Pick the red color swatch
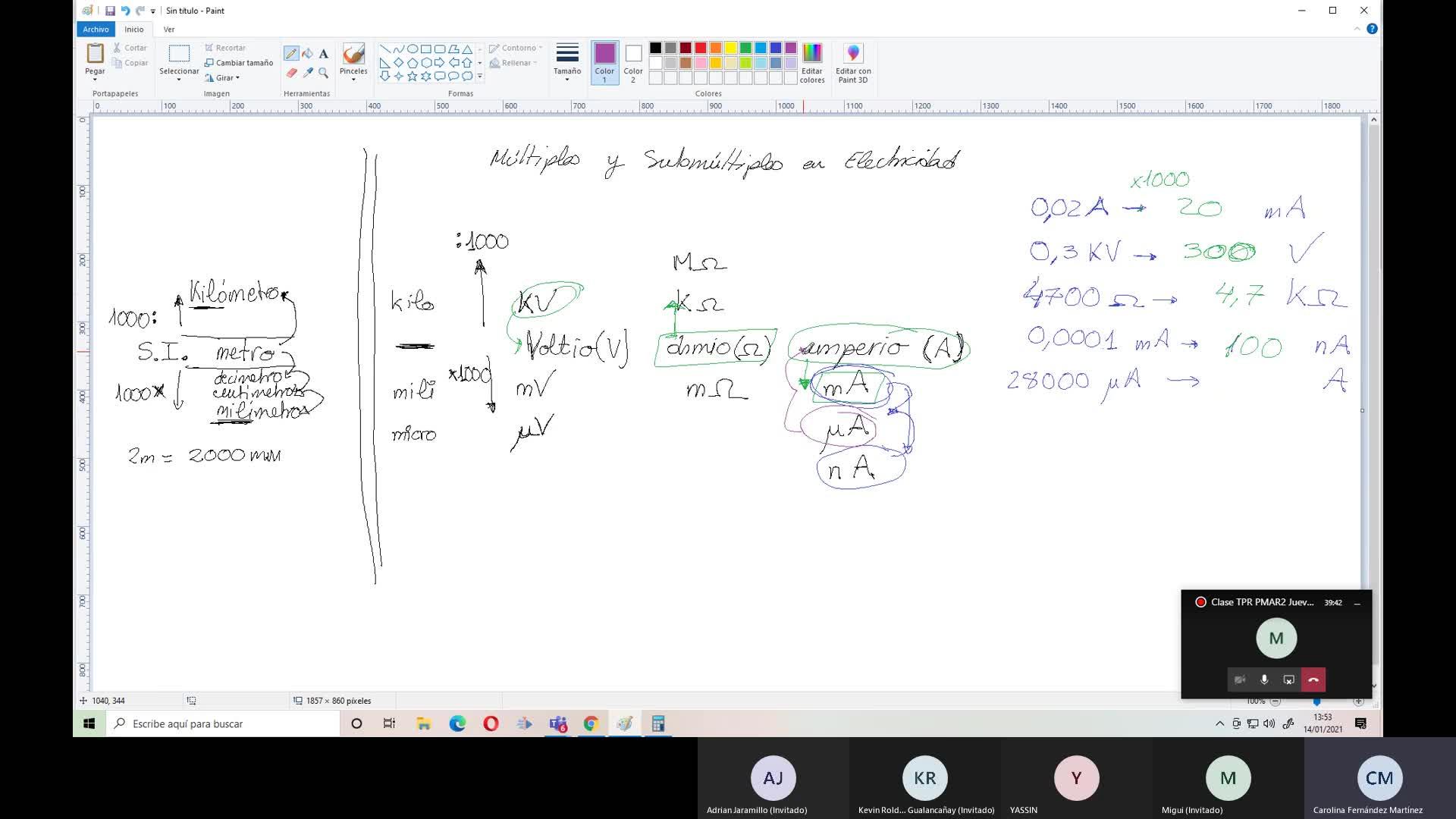The width and height of the screenshot is (1456, 819). point(701,48)
